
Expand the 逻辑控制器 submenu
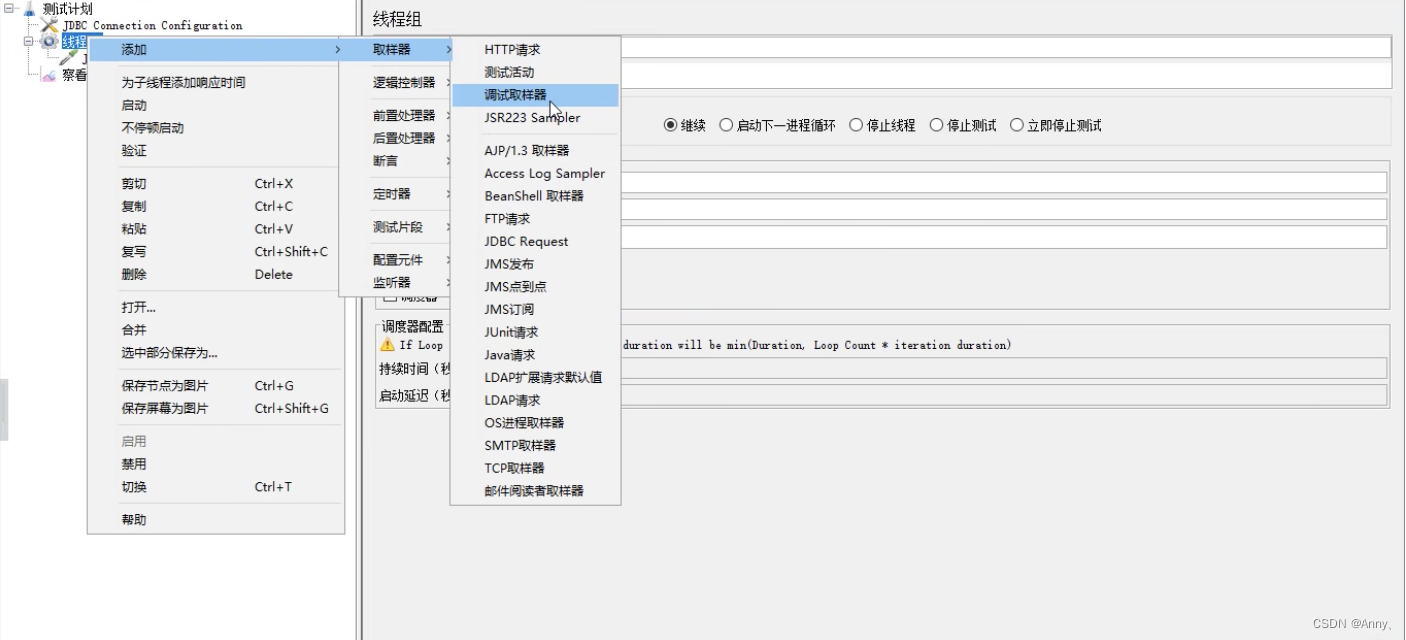396,82
